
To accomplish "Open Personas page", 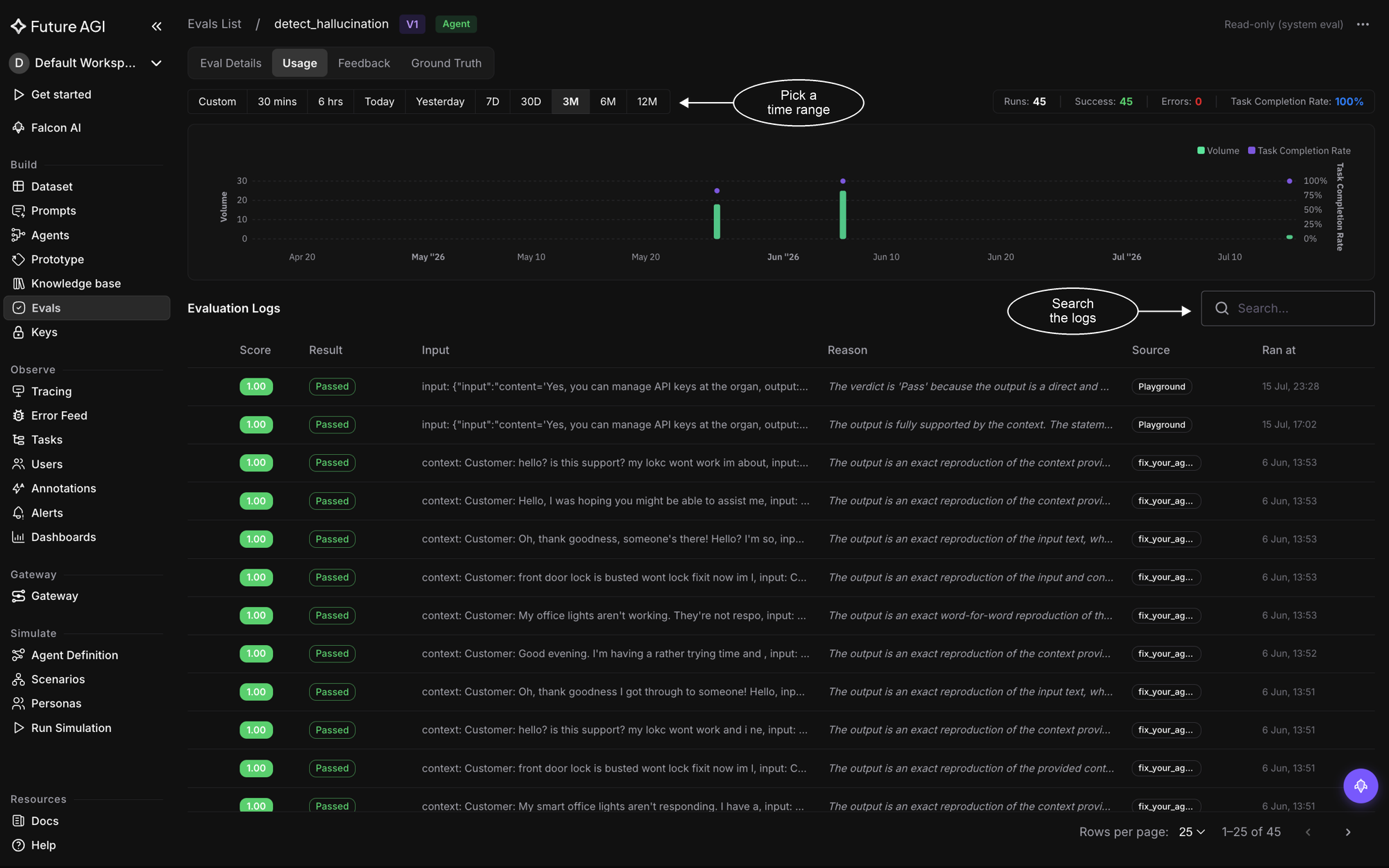I will pyautogui.click(x=87, y=703).
